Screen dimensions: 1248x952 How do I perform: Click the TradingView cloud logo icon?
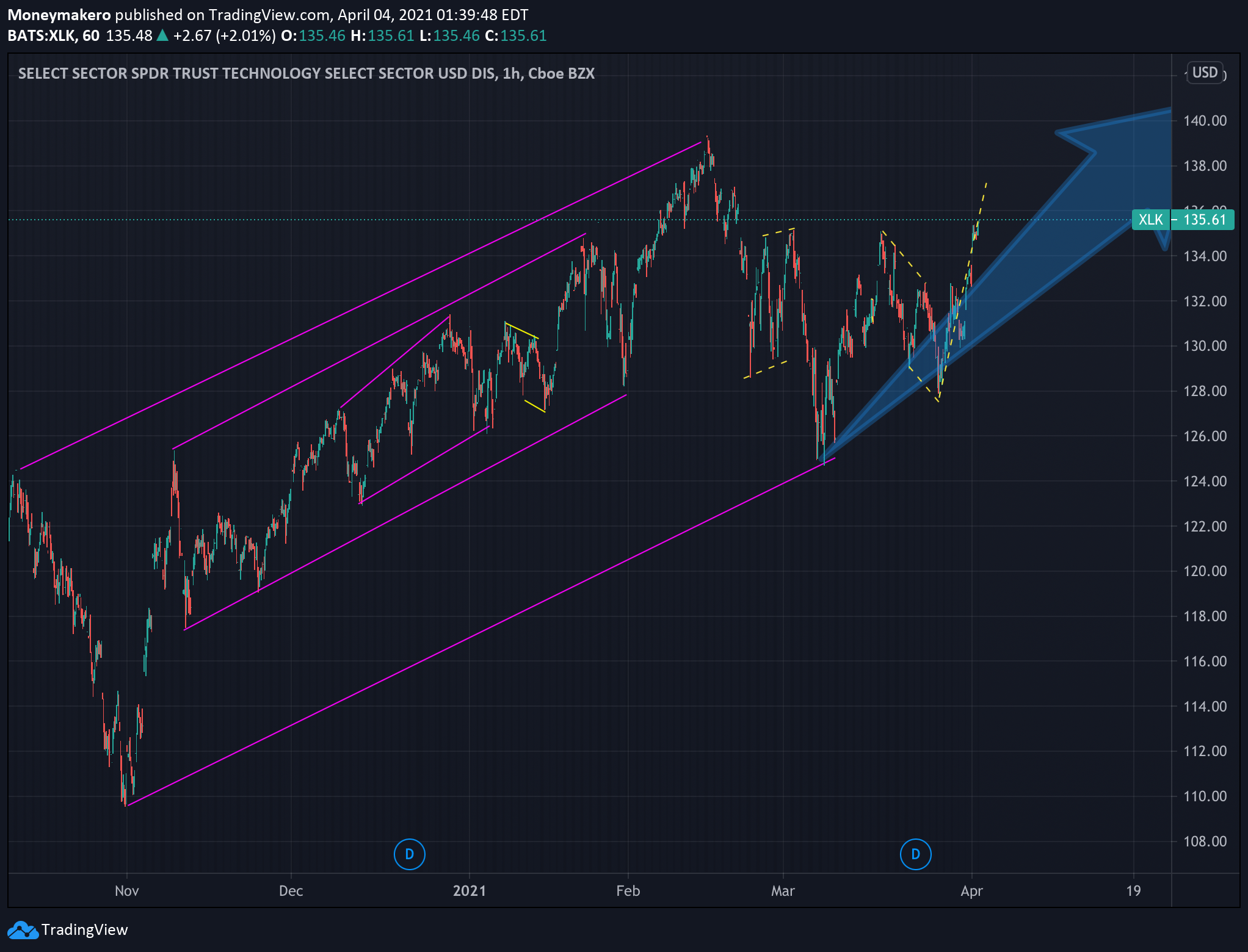pyautogui.click(x=23, y=930)
